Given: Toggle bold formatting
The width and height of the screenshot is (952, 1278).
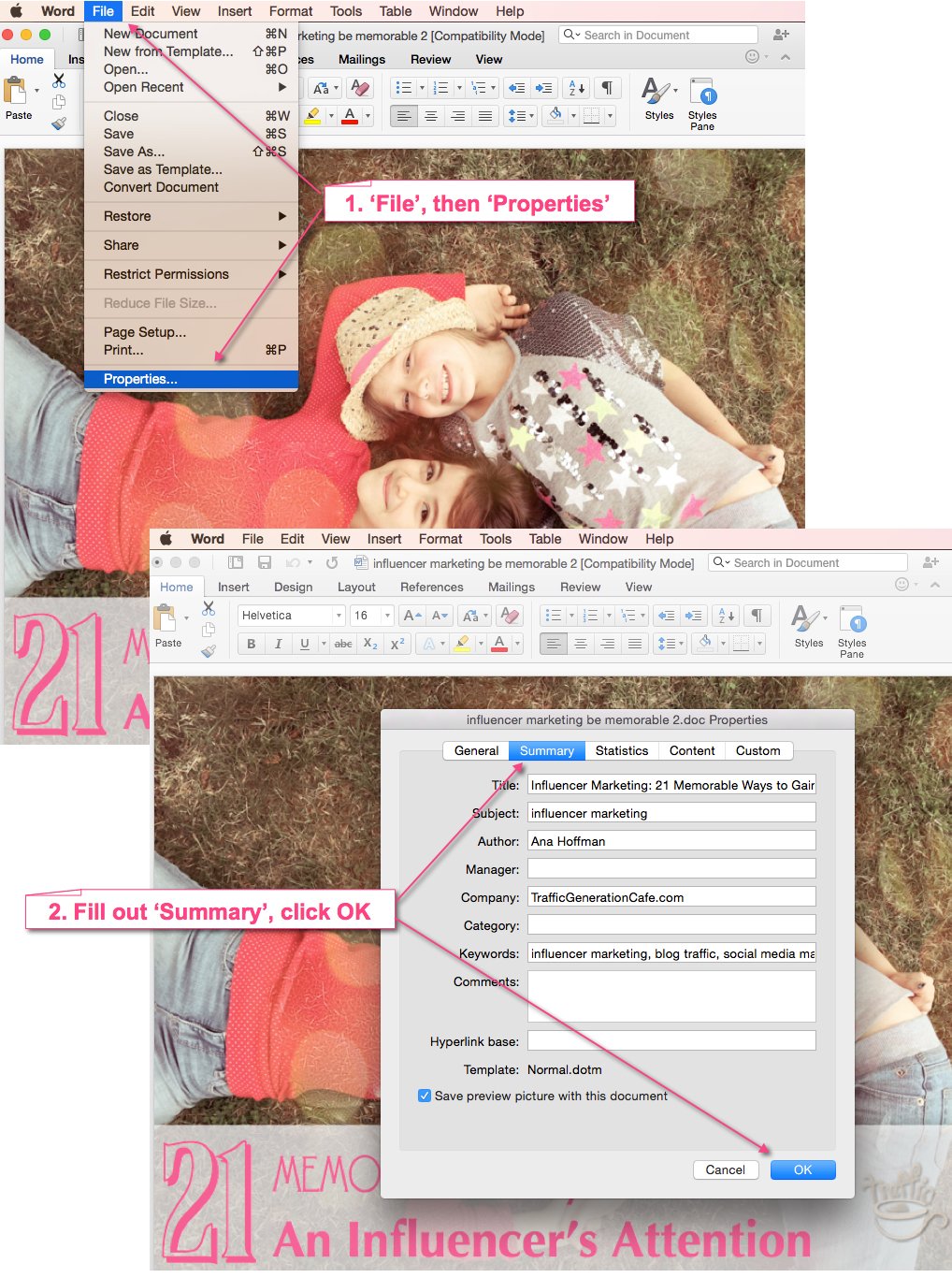Looking at the screenshot, I should [x=251, y=644].
